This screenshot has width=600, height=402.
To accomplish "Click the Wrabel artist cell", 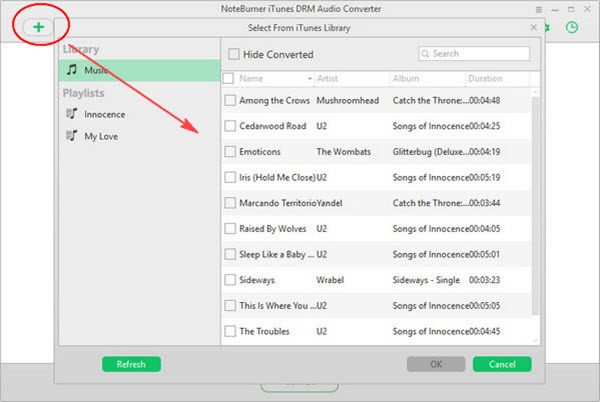I will click(x=330, y=280).
